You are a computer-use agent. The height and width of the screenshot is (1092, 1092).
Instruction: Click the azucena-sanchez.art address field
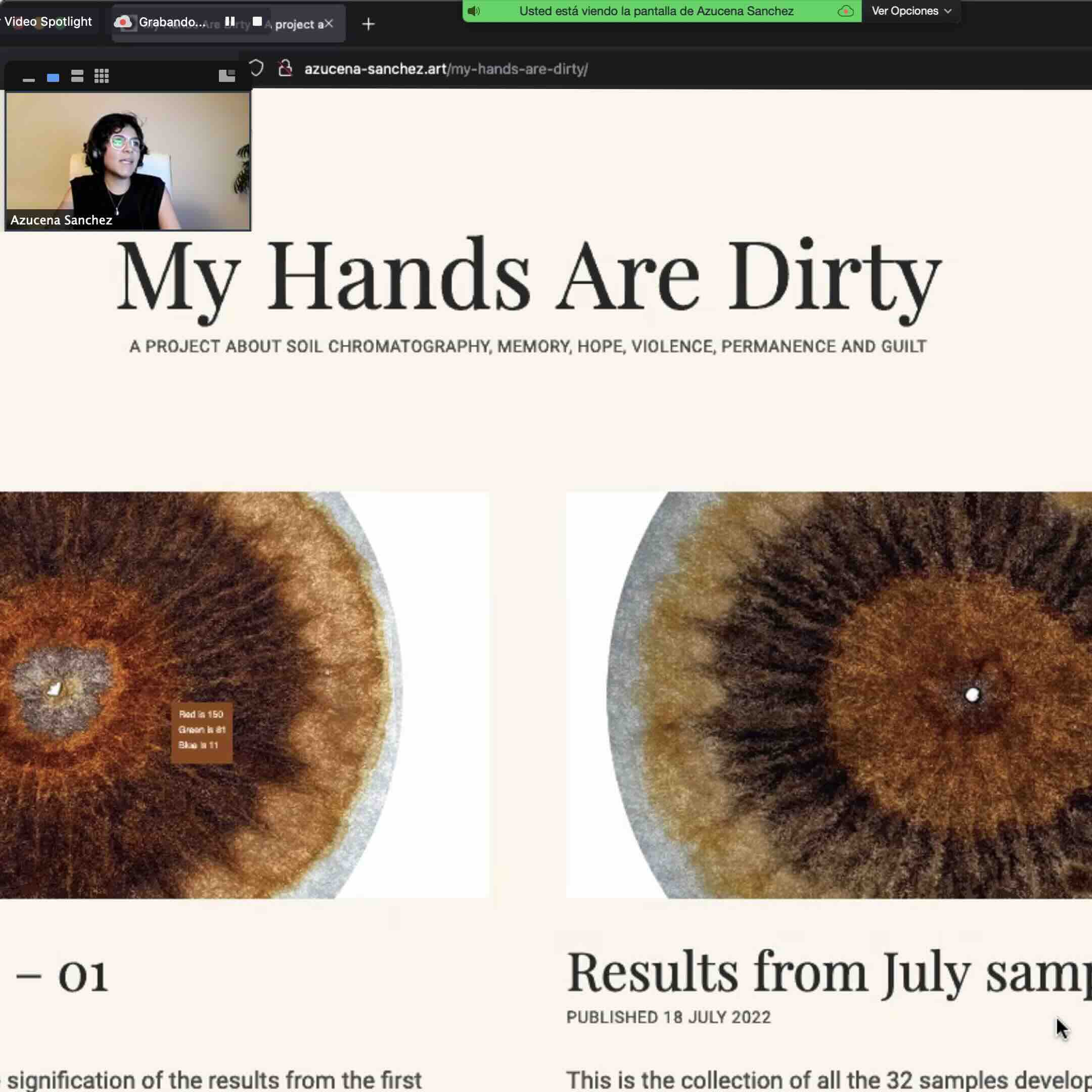[446, 69]
